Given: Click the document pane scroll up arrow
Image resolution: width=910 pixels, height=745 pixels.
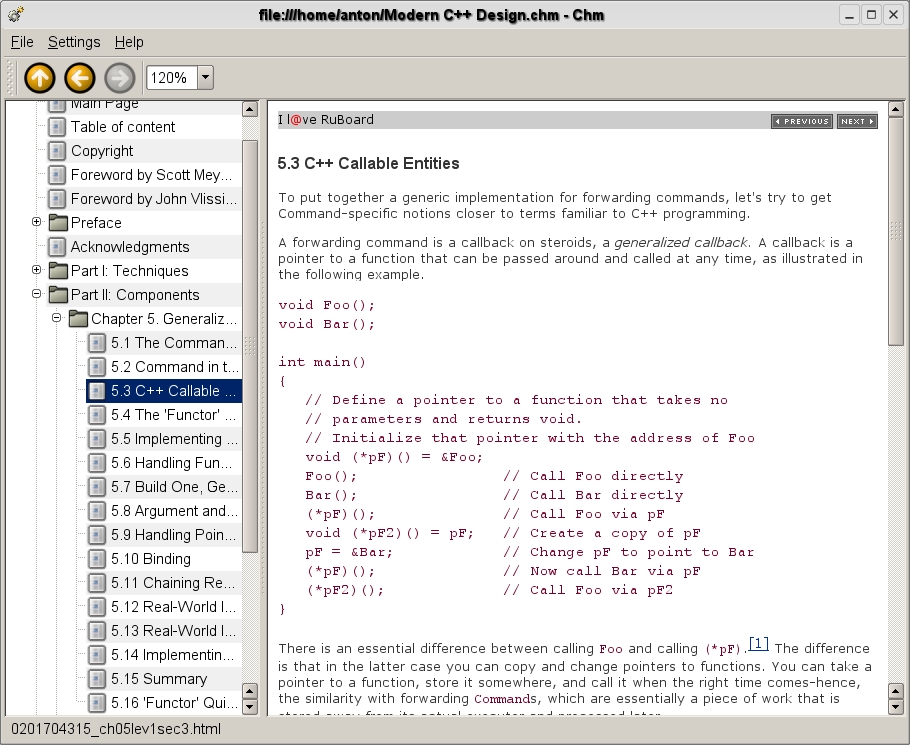Looking at the screenshot, I should [895, 109].
